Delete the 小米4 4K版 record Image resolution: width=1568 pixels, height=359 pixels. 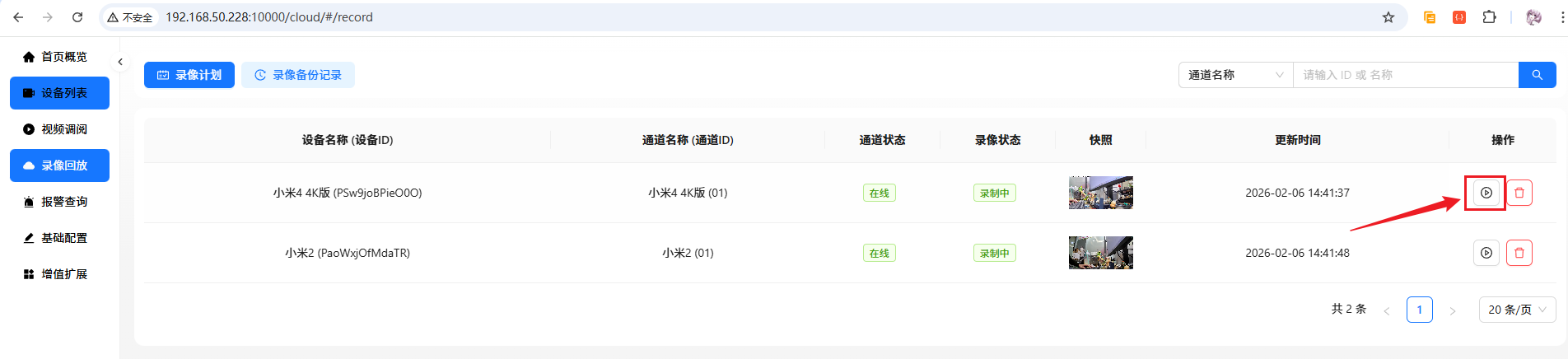tap(1519, 193)
